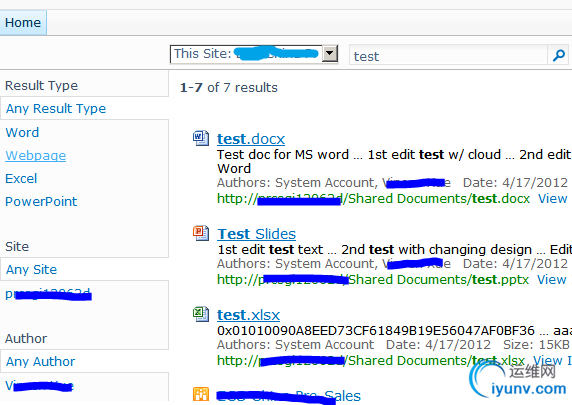
Task: Click 'Size: 15KB' under test.xlsx
Action: point(536,345)
